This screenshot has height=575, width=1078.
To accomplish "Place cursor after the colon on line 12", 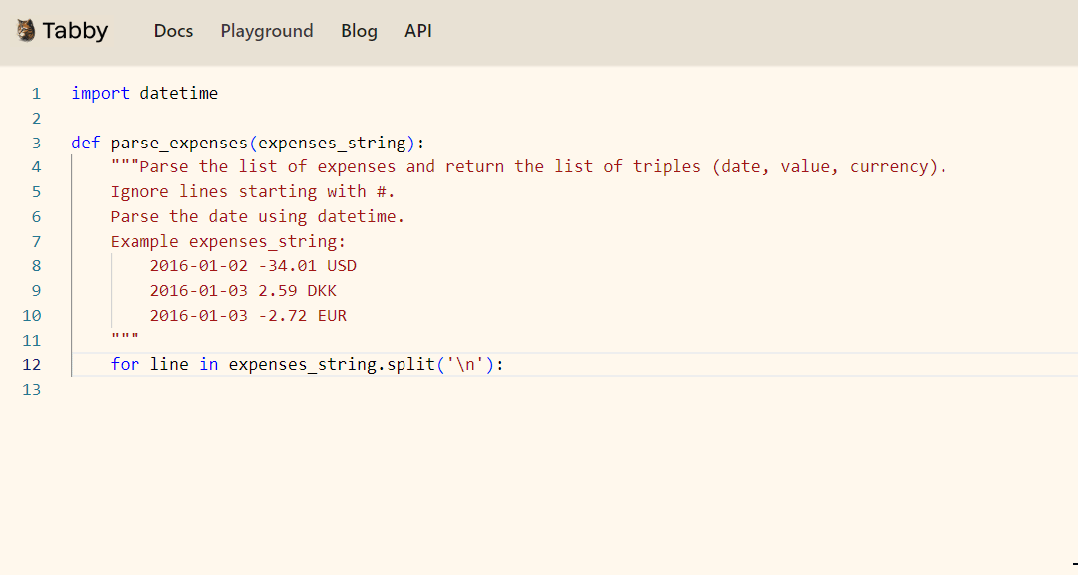I will [506, 364].
